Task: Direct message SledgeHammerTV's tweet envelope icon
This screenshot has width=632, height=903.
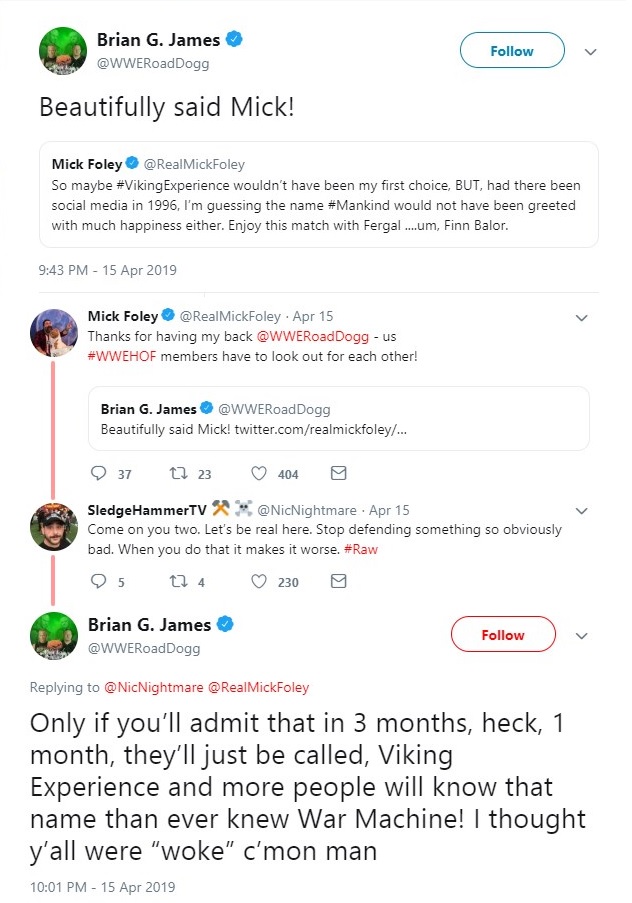Action: point(338,581)
